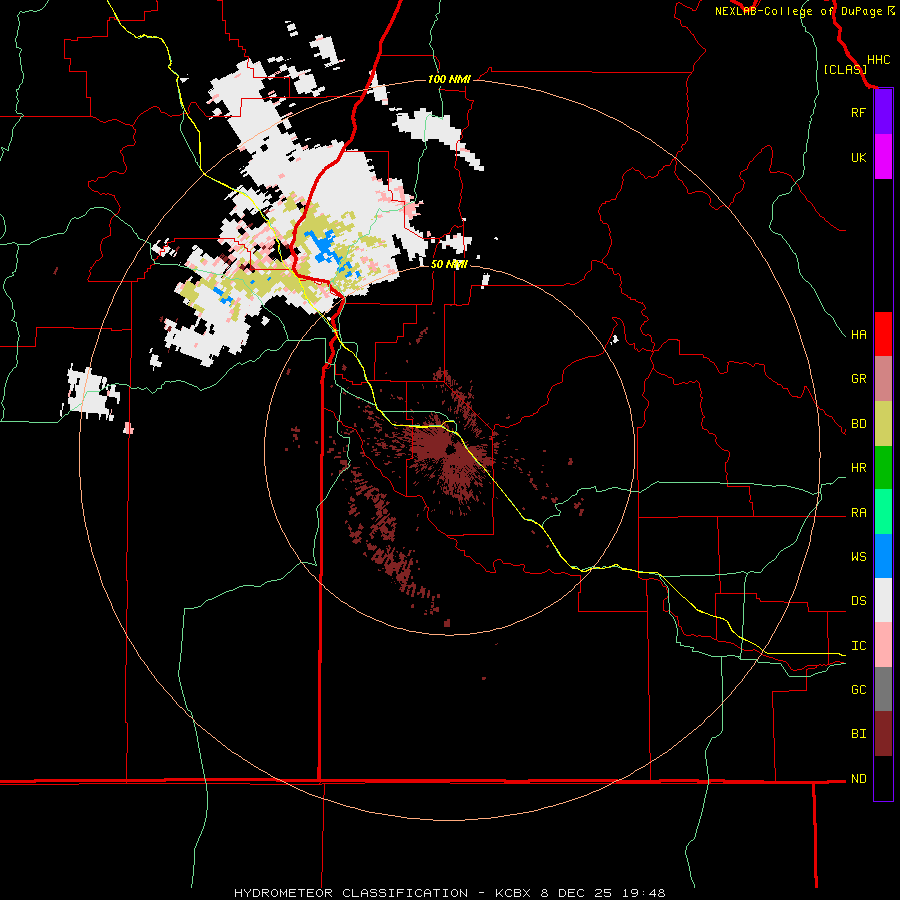The width and height of the screenshot is (900, 900).
Task: Select the white DS legend color swatch
Action: [883, 600]
